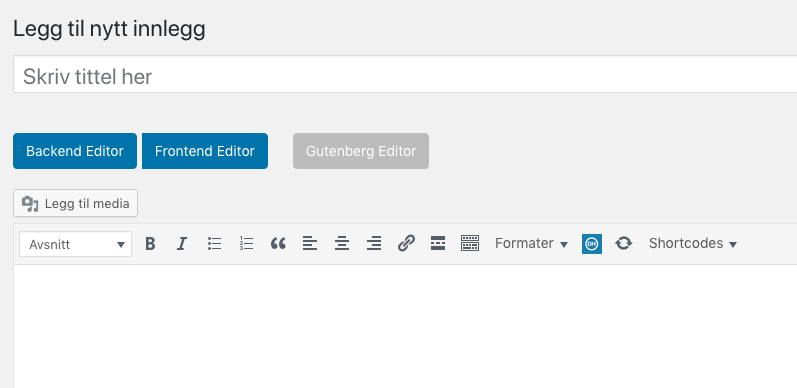Insert a numbered list
This screenshot has height=388, width=797.
point(247,244)
